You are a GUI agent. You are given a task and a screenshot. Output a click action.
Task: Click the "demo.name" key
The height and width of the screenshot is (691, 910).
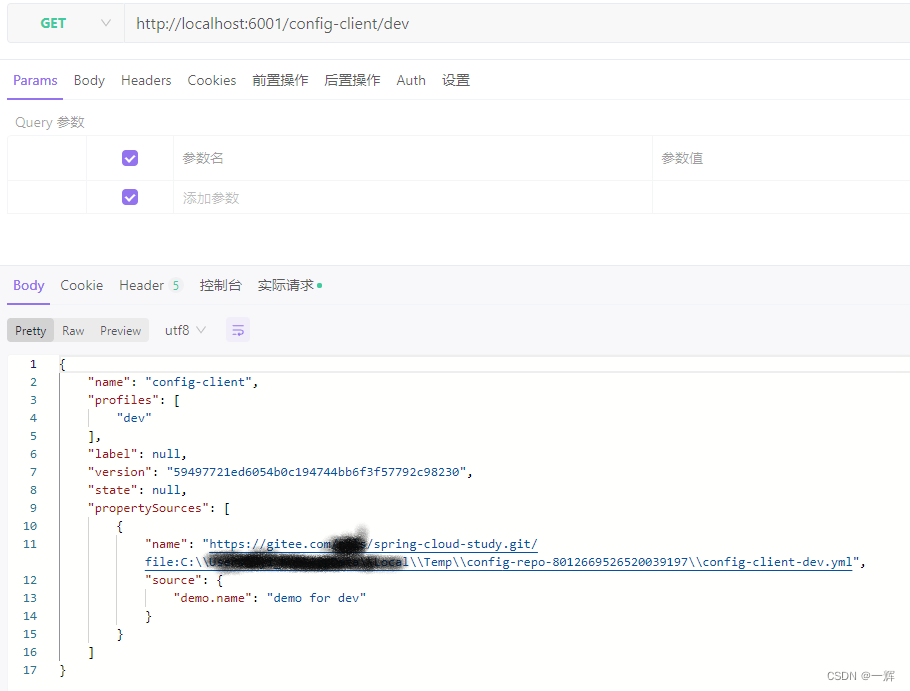[x=212, y=598]
